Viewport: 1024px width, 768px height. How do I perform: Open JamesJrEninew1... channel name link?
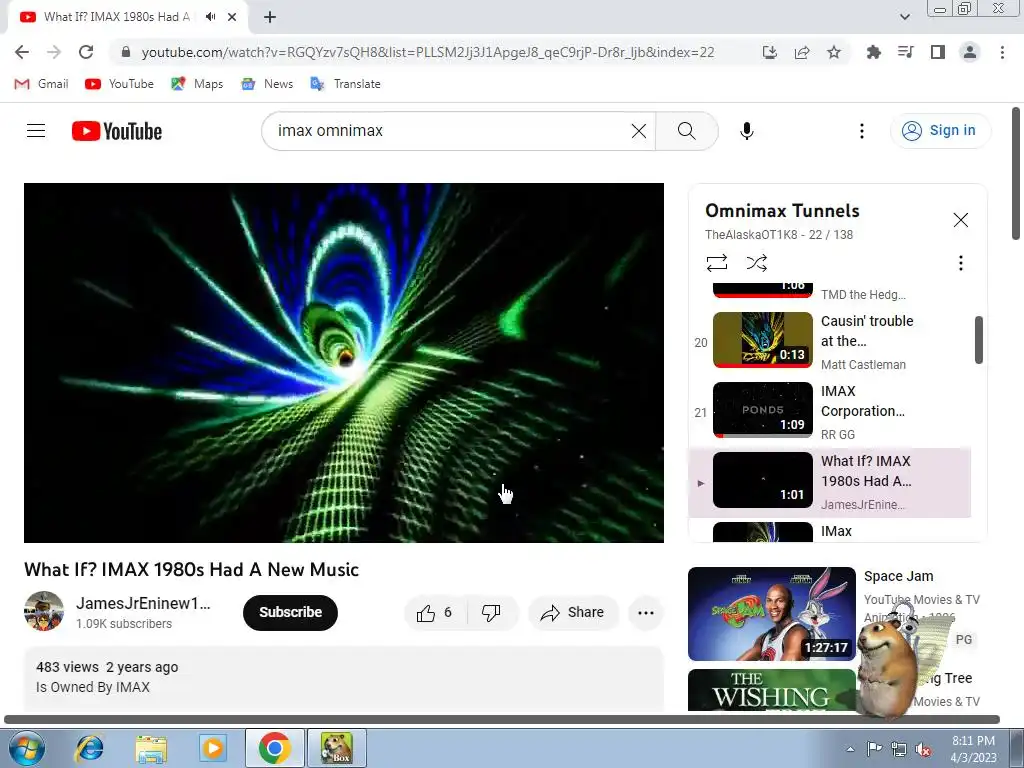coord(143,603)
